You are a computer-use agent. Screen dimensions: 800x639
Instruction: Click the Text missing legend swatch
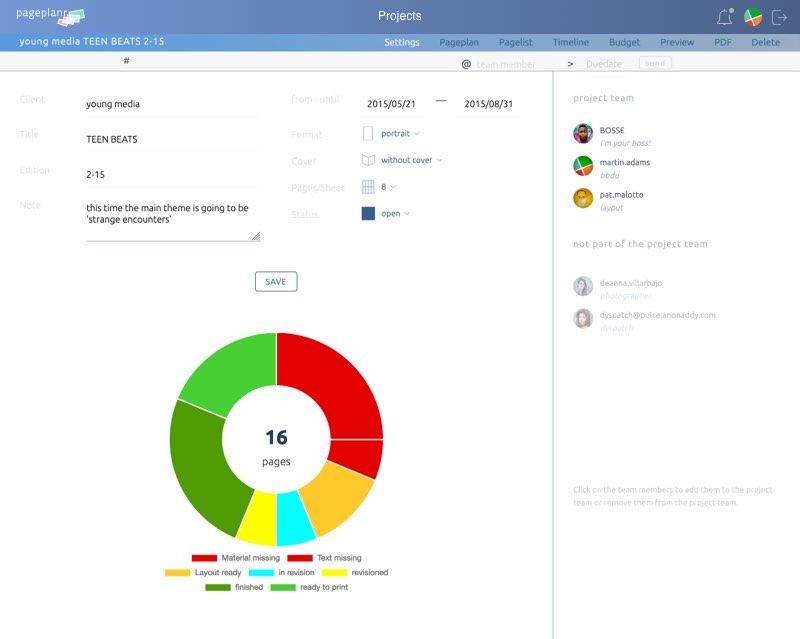click(299, 558)
